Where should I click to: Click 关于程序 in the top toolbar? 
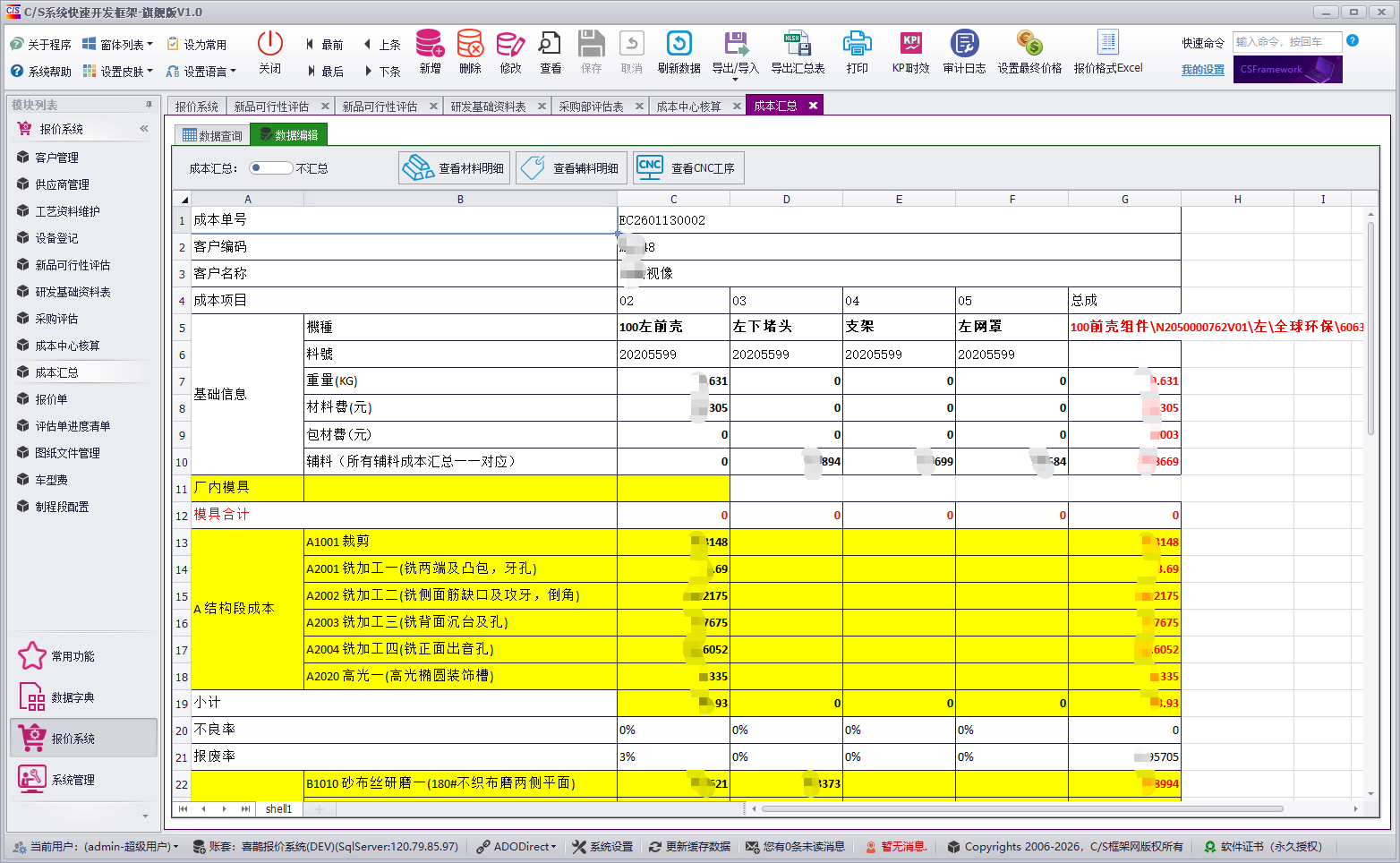40,45
